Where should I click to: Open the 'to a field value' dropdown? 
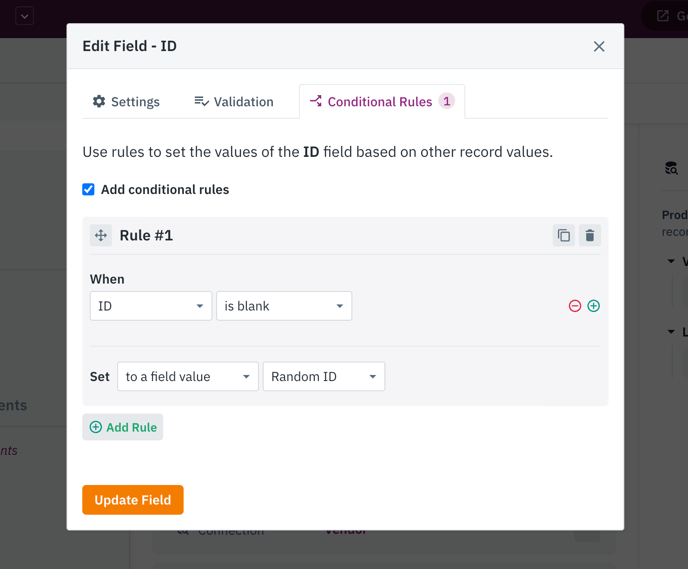(188, 376)
